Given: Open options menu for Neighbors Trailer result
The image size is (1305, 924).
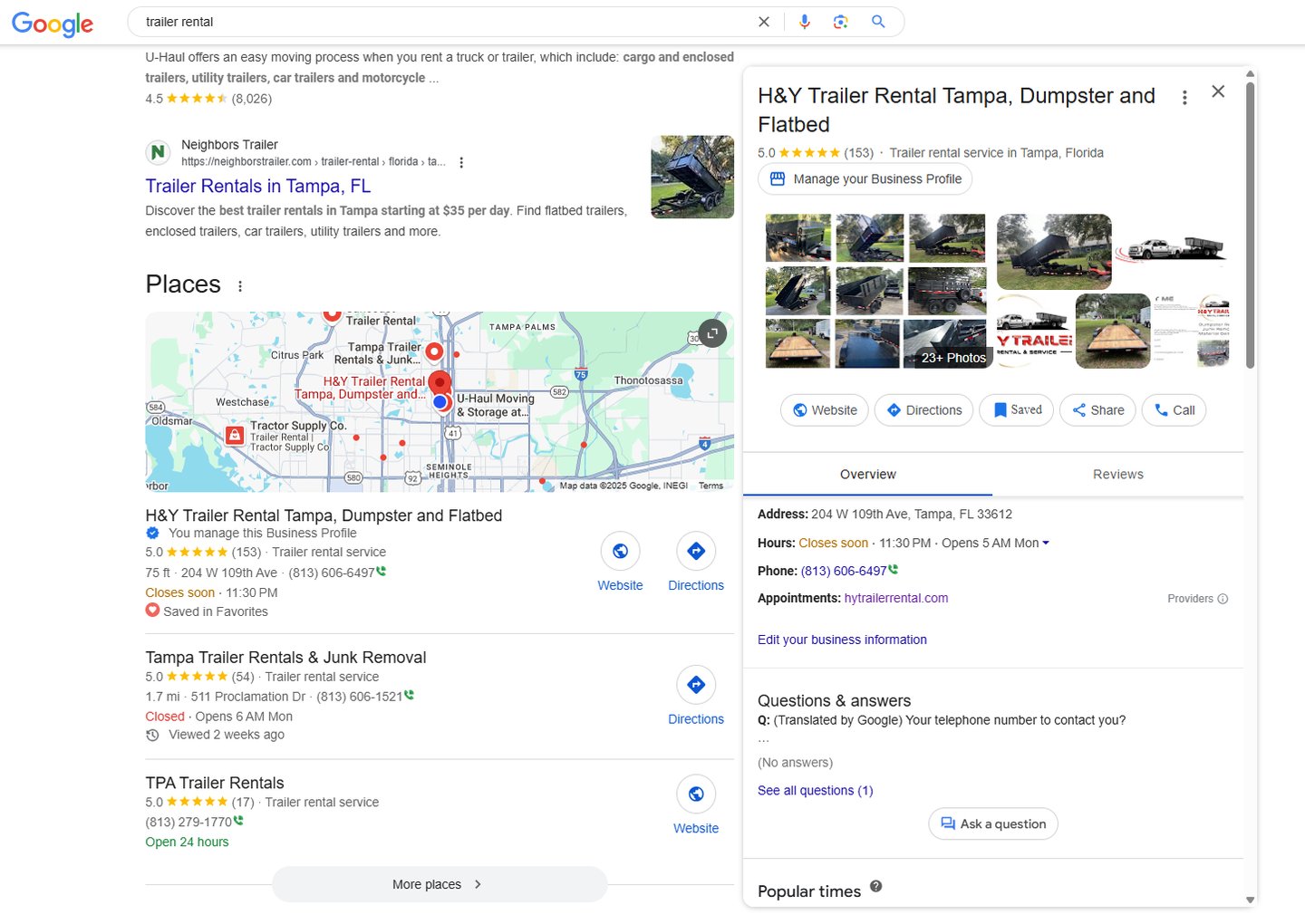Looking at the screenshot, I should 461,162.
